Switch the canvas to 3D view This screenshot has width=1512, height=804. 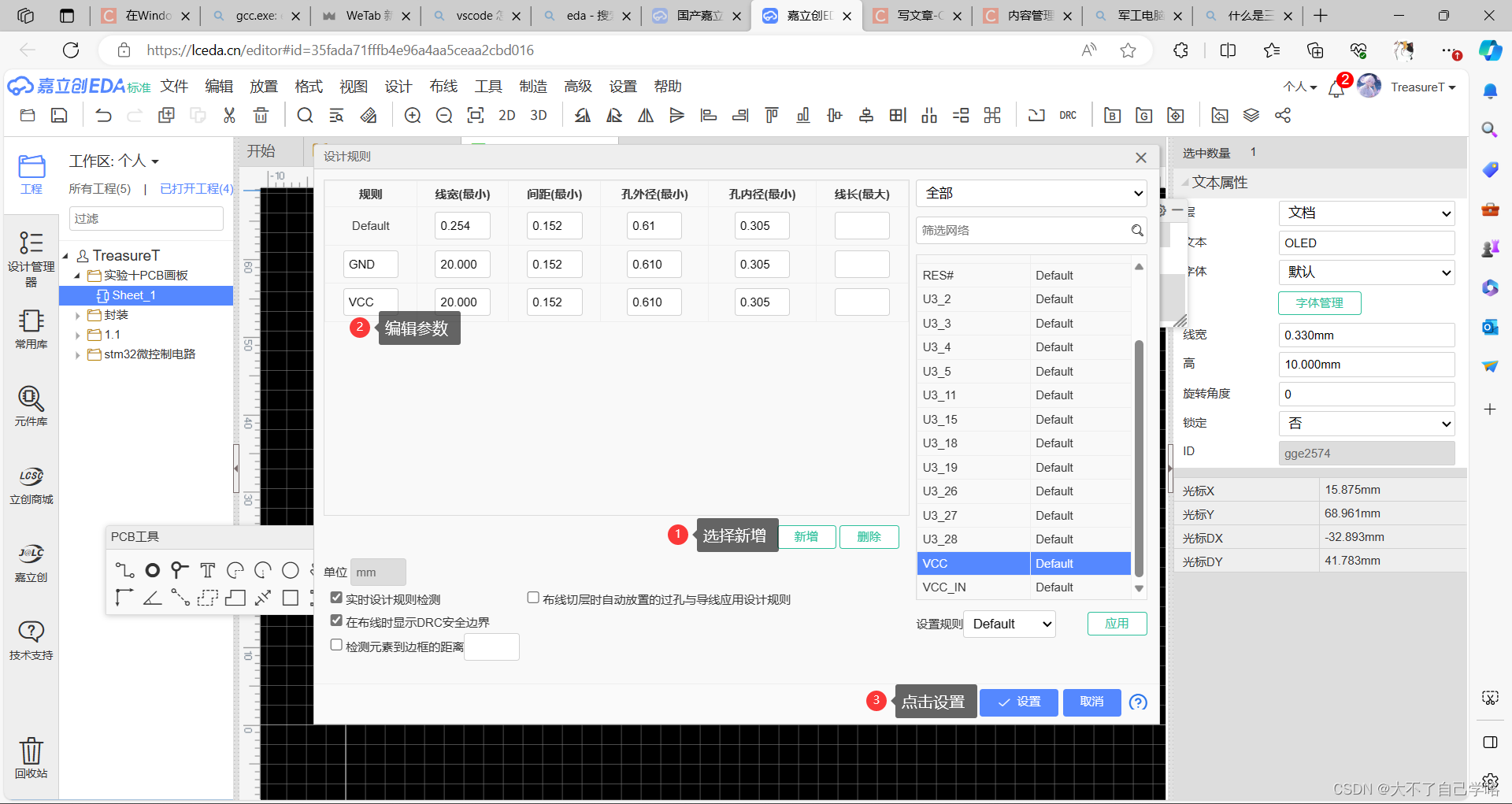(538, 115)
